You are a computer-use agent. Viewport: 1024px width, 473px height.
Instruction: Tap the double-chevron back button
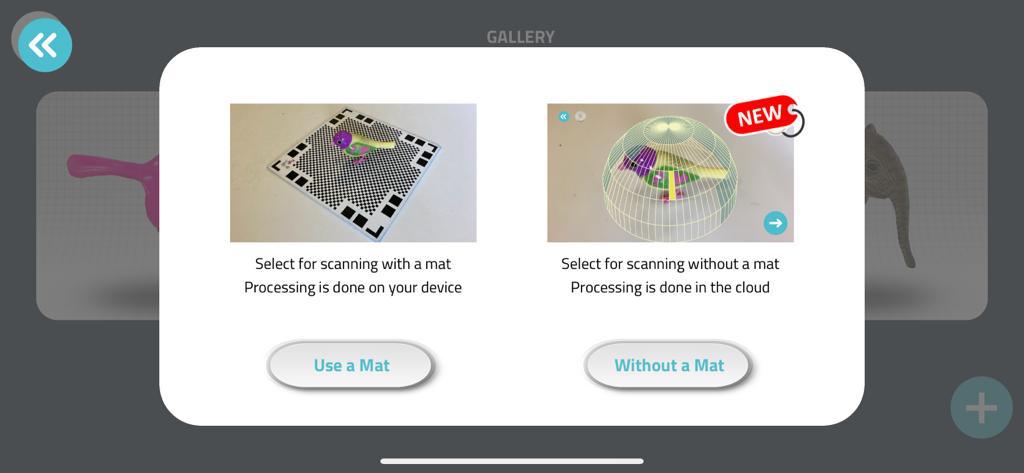pos(44,44)
